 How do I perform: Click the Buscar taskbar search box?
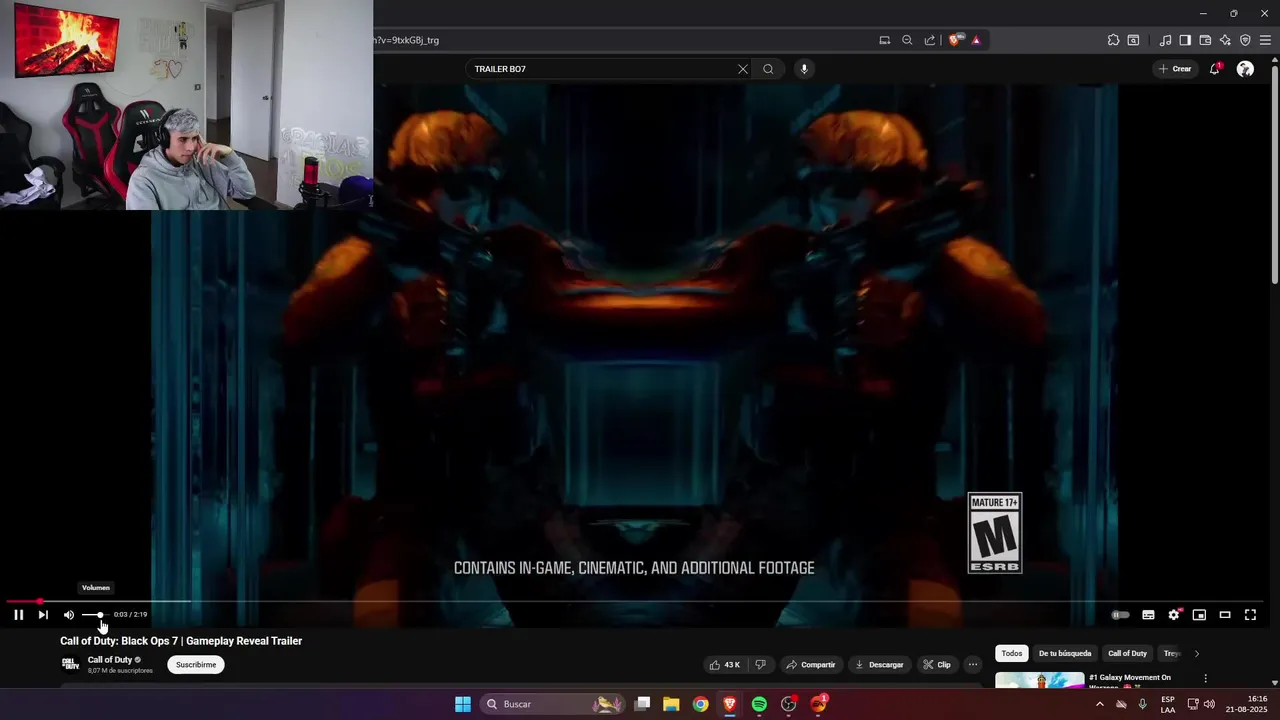(552, 704)
